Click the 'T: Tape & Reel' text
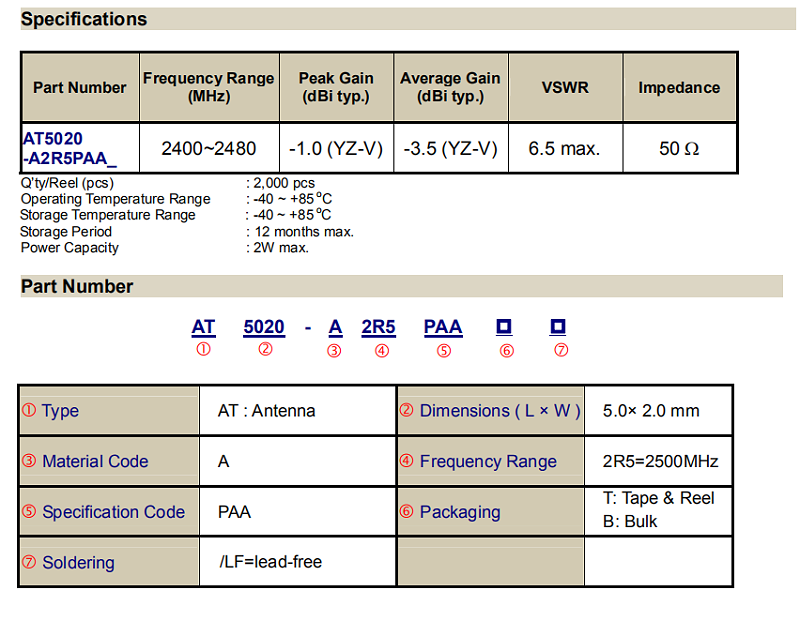 click(x=658, y=498)
